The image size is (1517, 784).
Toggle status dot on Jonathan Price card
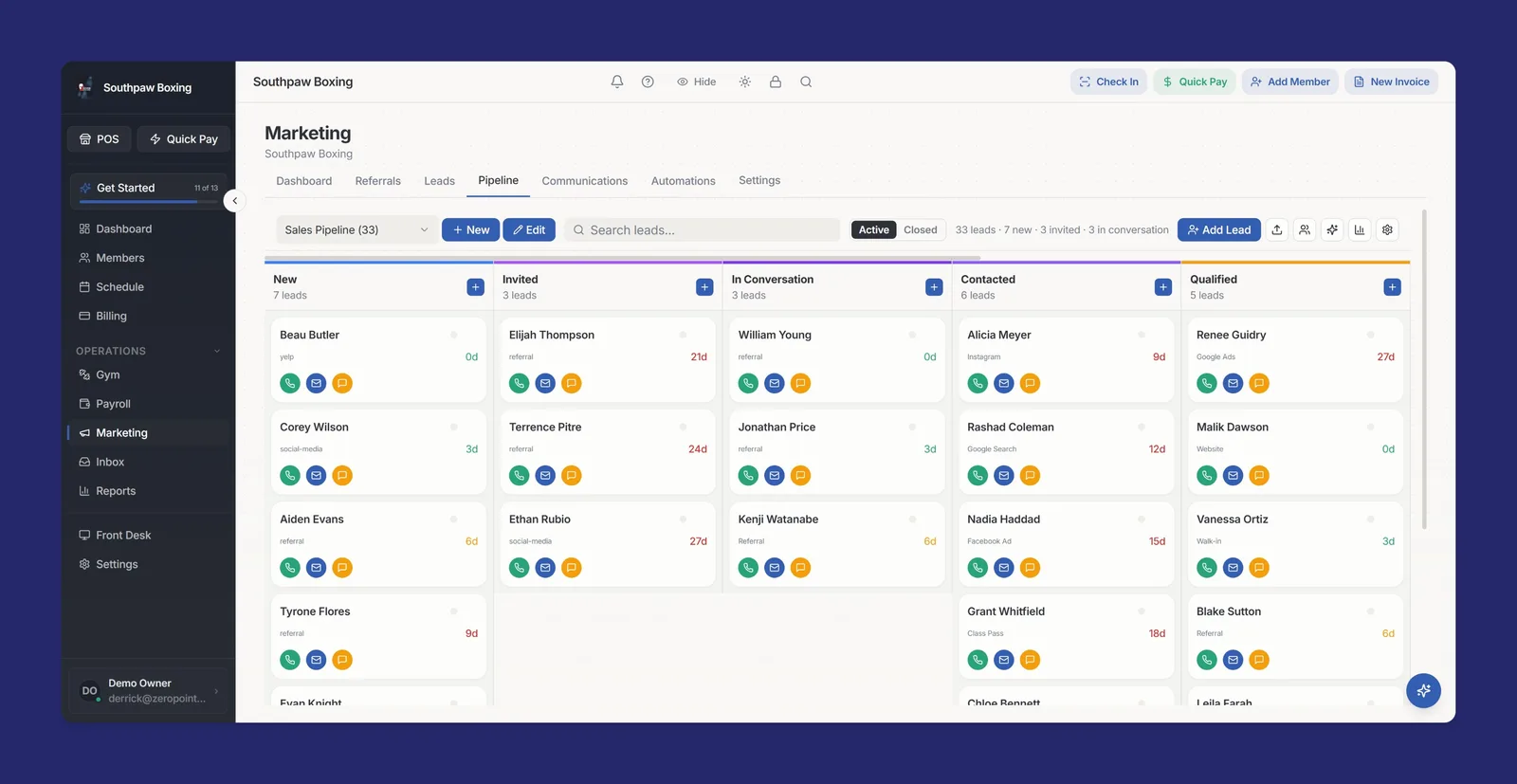point(912,427)
